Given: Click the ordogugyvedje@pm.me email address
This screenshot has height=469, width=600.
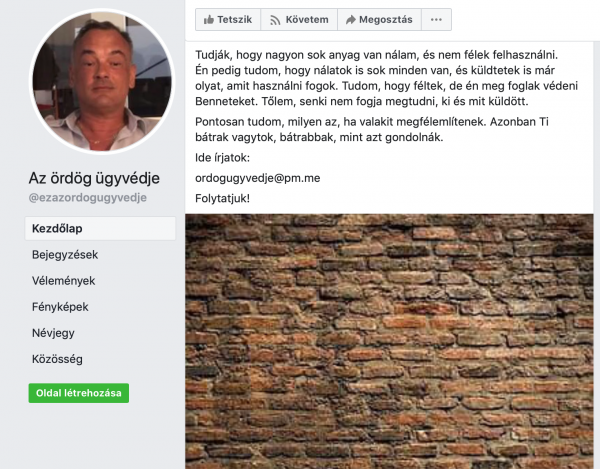Looking at the screenshot, I should (258, 178).
